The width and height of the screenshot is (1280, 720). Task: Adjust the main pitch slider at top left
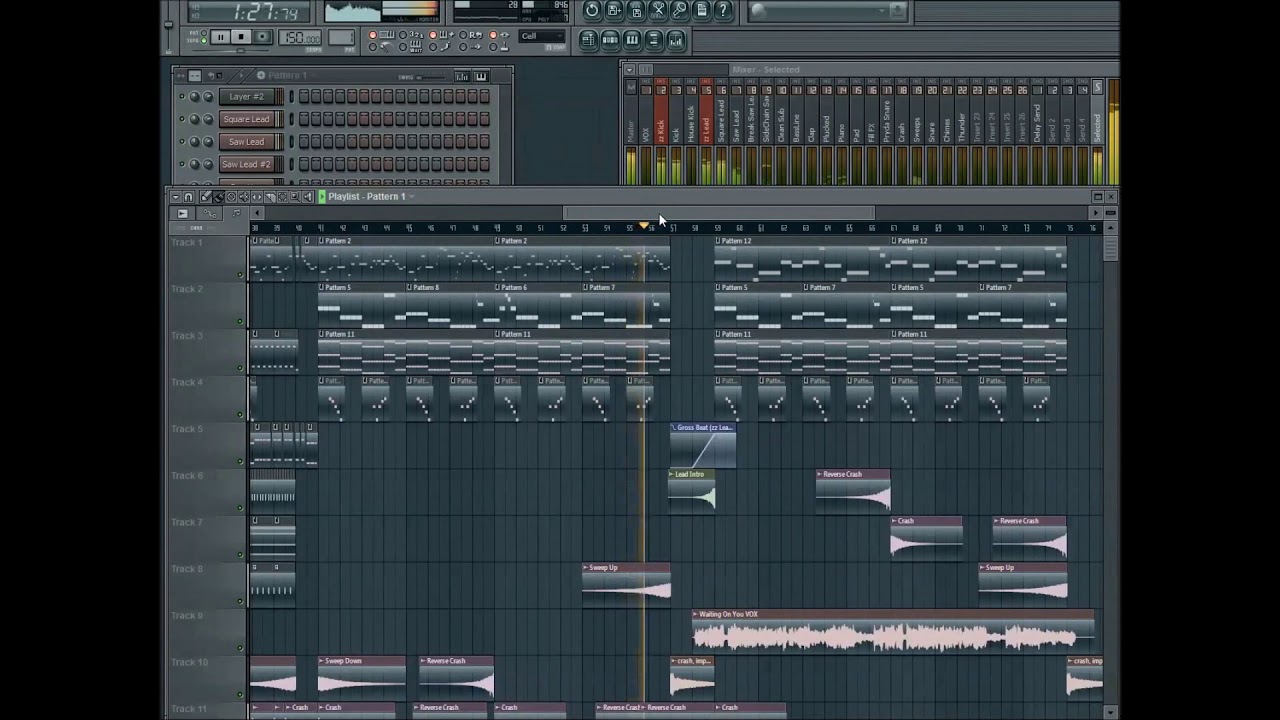click(168, 25)
